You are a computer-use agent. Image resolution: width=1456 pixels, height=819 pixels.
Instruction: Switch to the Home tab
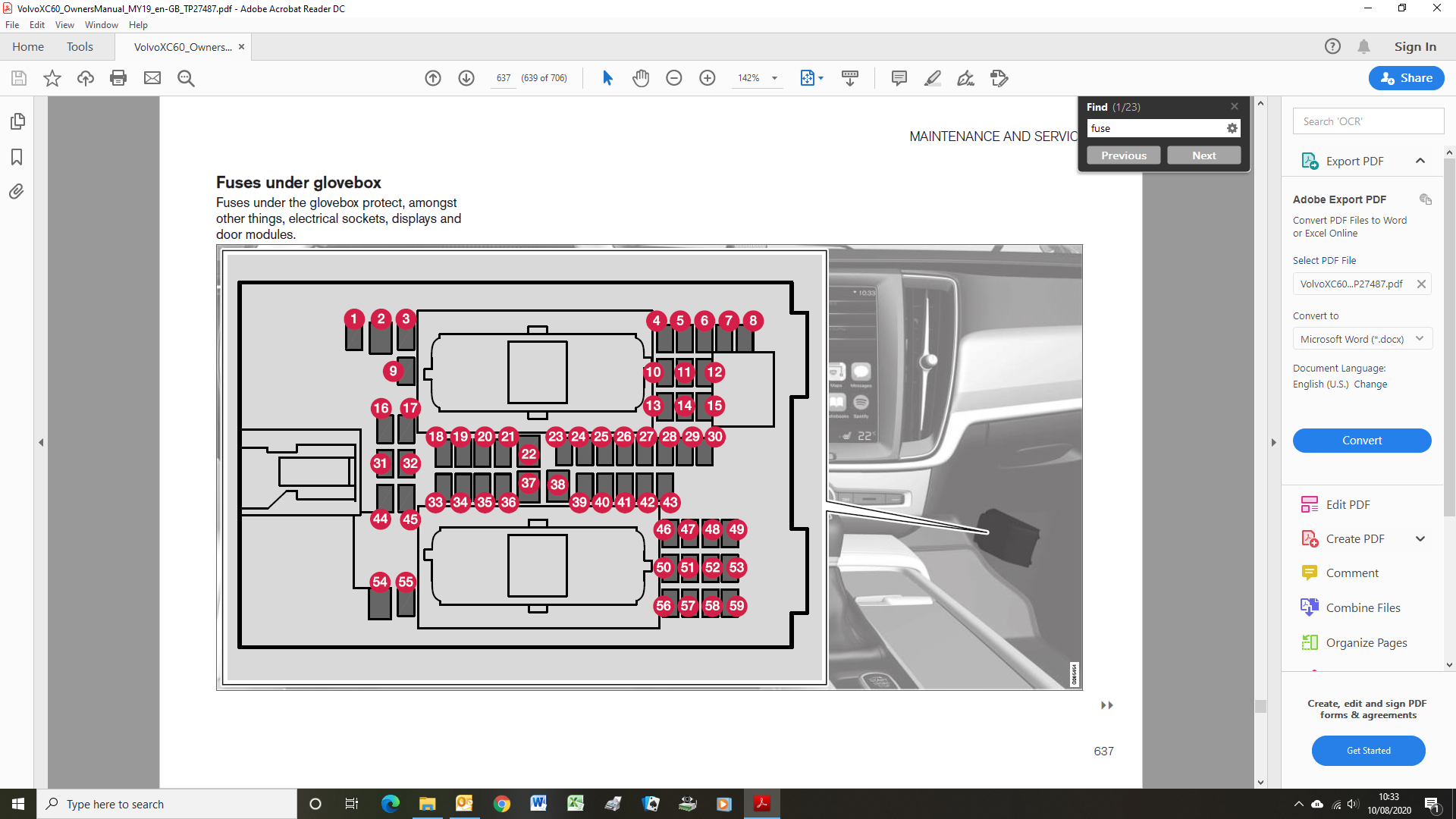tap(28, 46)
